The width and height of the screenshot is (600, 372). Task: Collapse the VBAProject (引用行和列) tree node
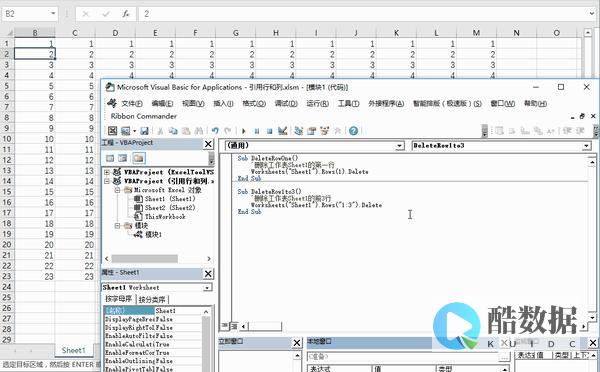coord(107,181)
